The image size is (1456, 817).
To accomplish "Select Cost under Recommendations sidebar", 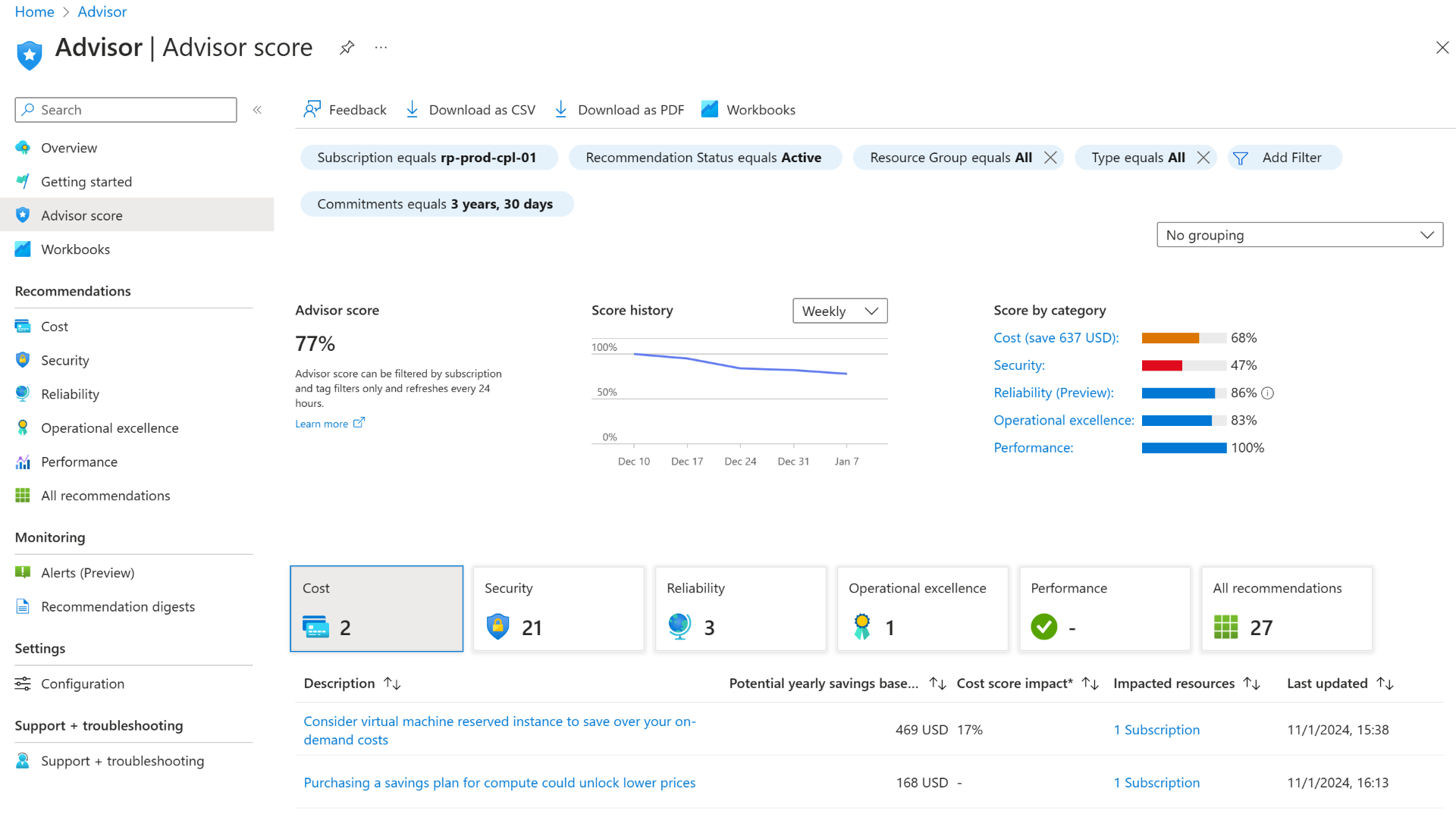I will 53,326.
